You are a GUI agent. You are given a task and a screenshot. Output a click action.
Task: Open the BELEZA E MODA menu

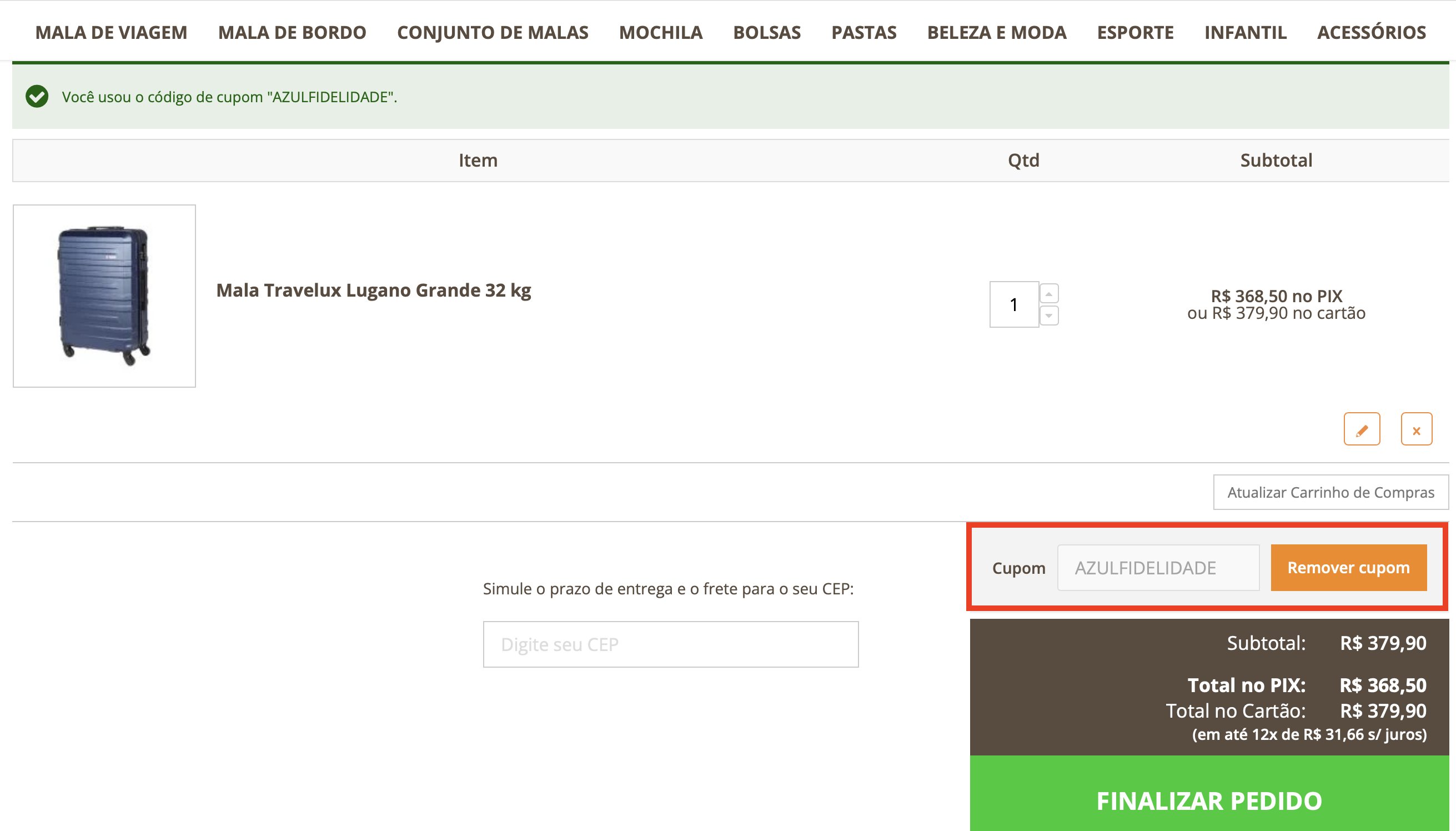pyautogui.click(x=997, y=33)
